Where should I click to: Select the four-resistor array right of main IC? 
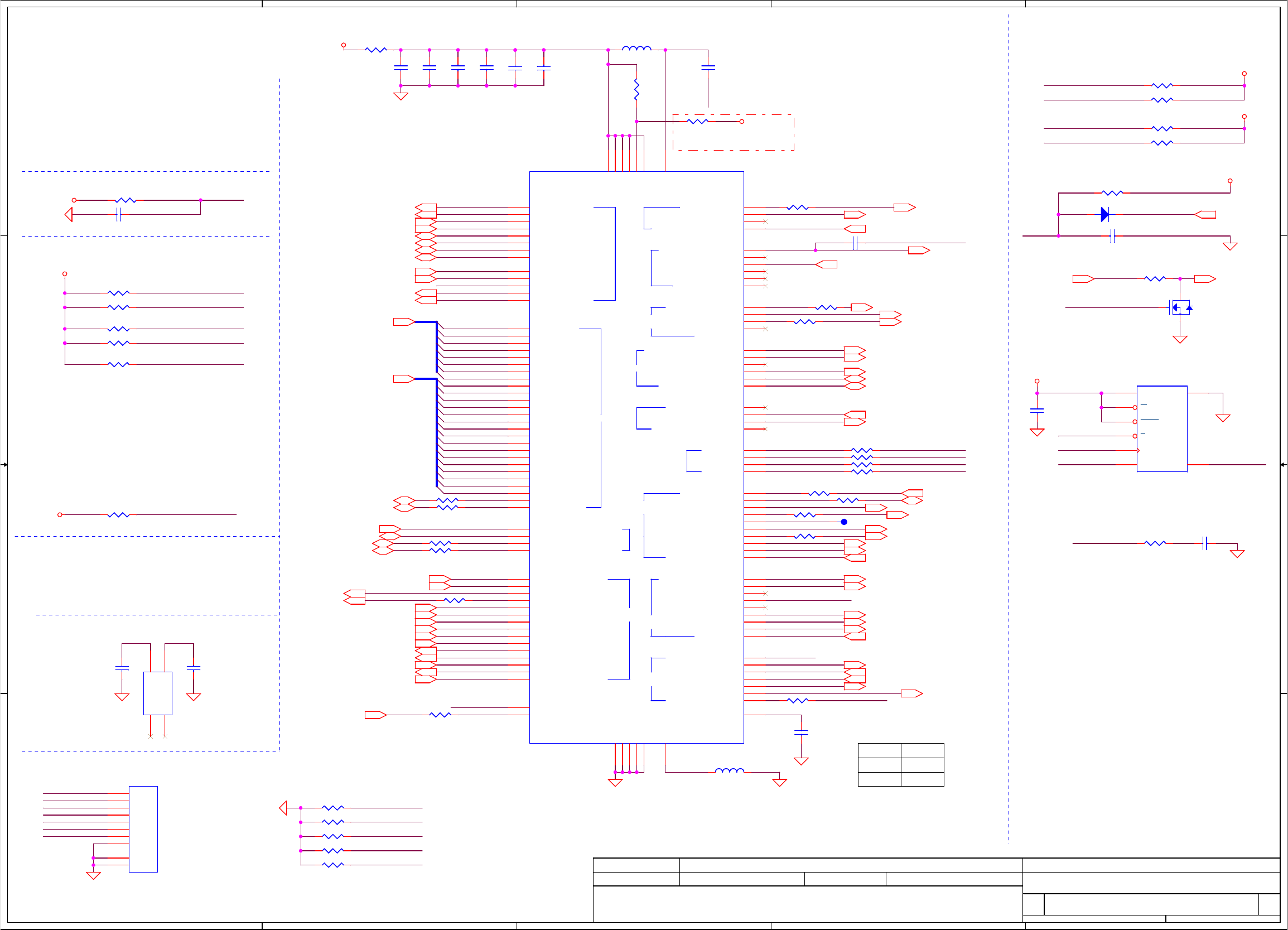point(861,461)
